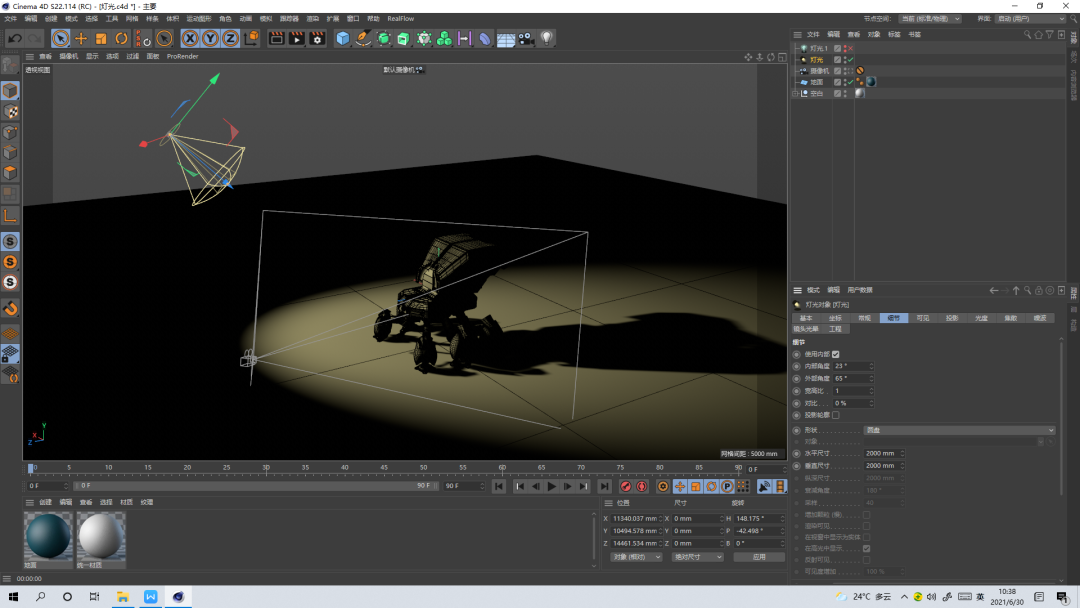The width and height of the screenshot is (1080, 608).
Task: Open the 工程 tab
Action: click(x=835, y=329)
